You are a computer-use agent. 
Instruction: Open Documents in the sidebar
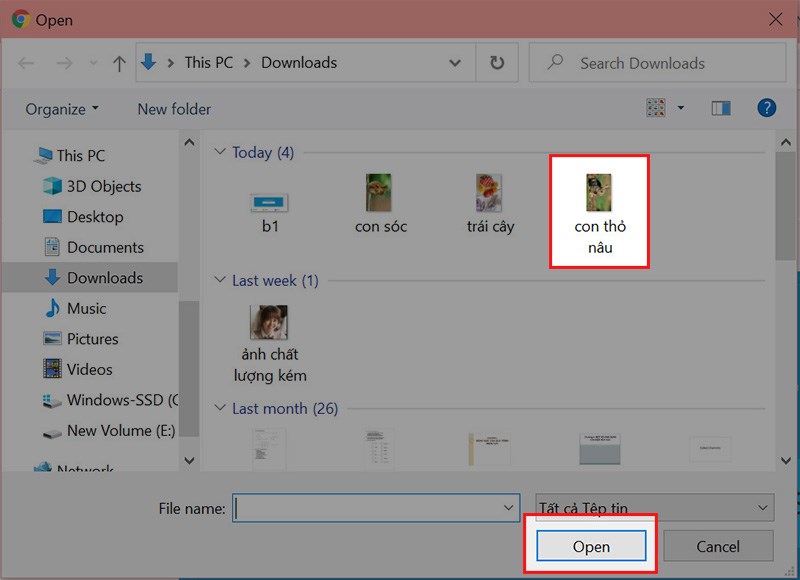94,247
